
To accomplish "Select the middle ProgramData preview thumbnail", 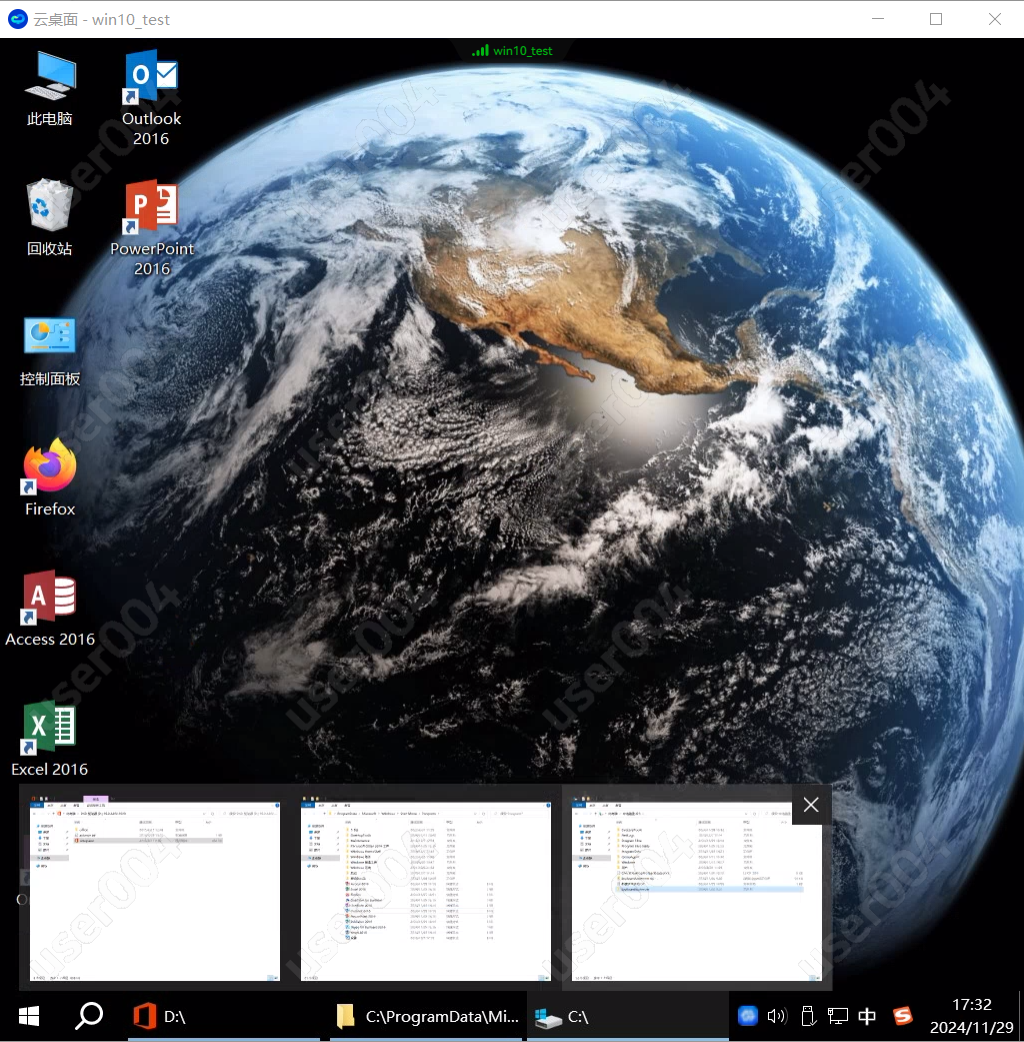I will [426, 888].
